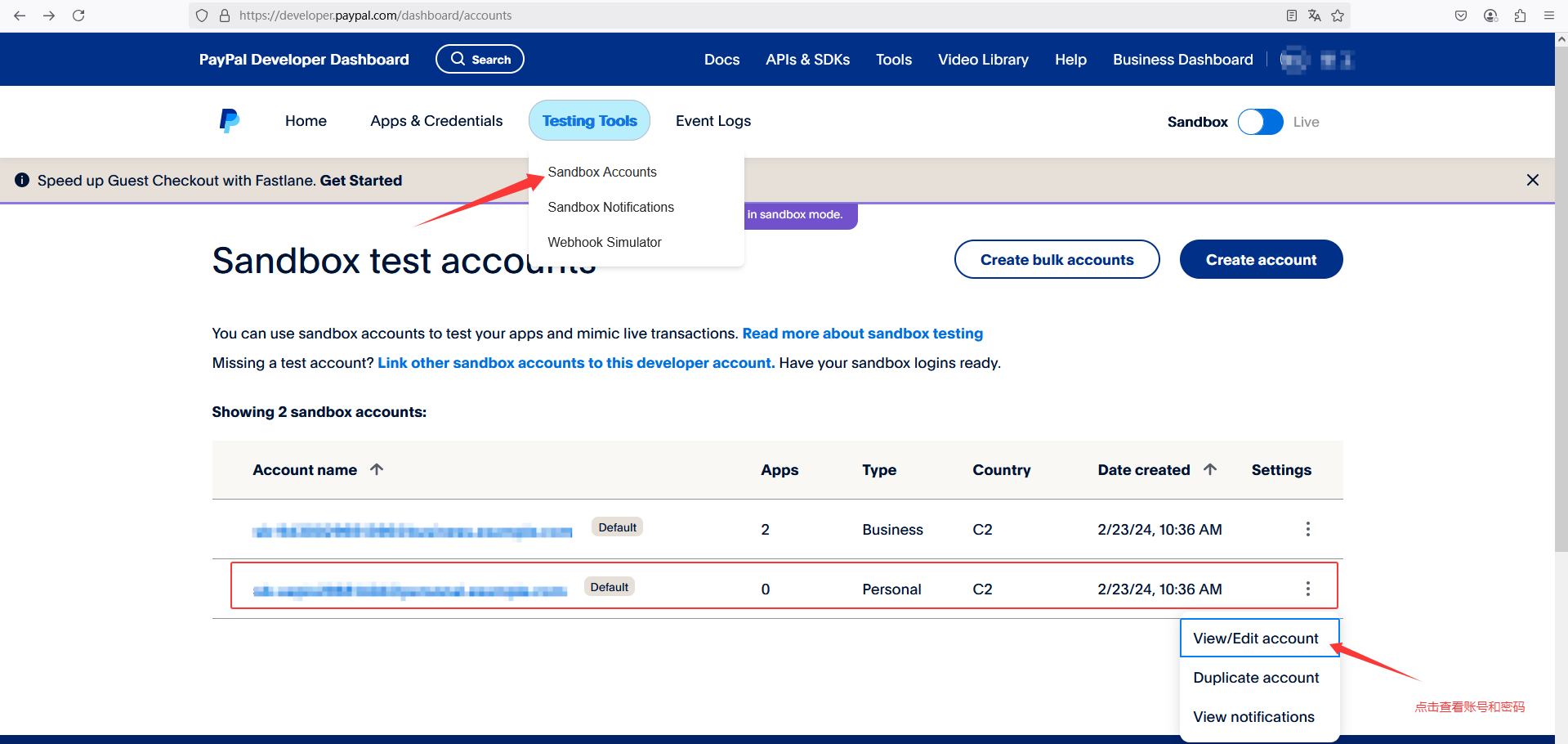Open Video Library link
This screenshot has height=744, width=1568.
click(x=983, y=60)
